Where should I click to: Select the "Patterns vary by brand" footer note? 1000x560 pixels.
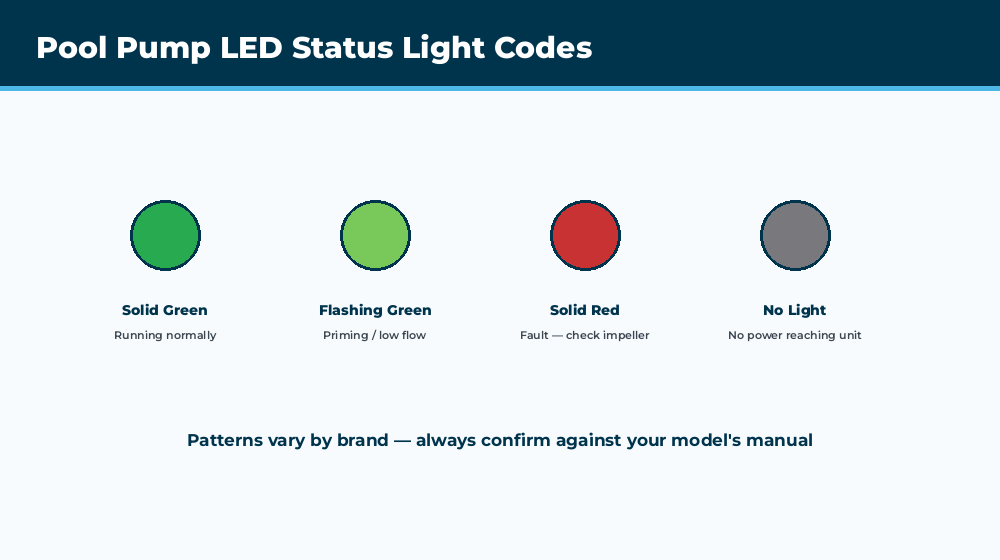tap(499, 440)
